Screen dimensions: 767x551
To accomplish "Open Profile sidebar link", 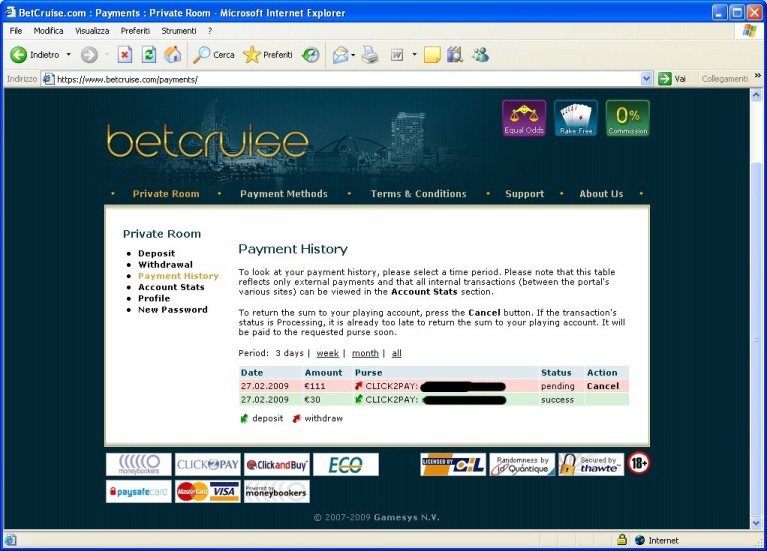I will pyautogui.click(x=154, y=298).
